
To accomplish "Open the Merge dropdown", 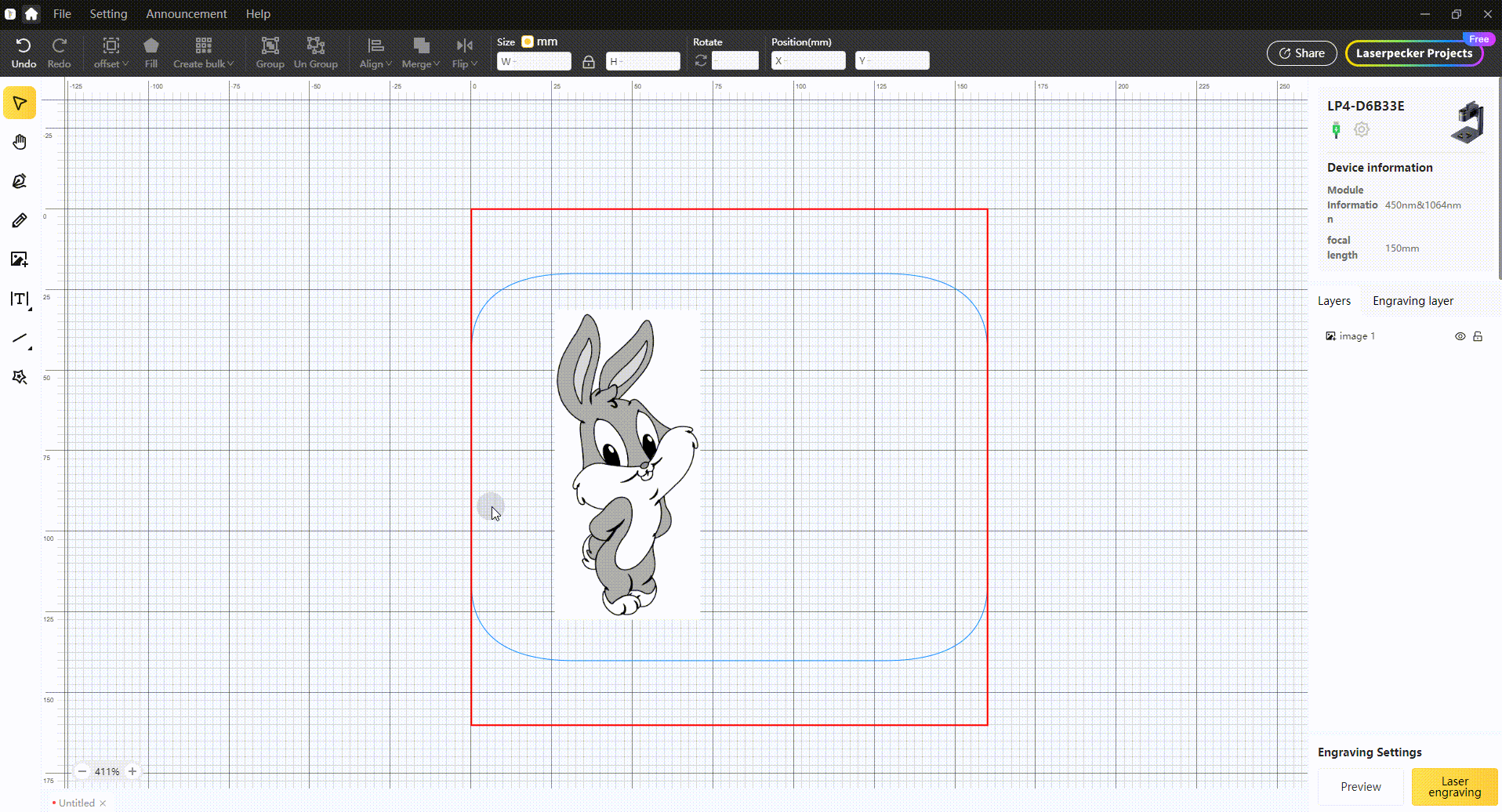I will [421, 53].
